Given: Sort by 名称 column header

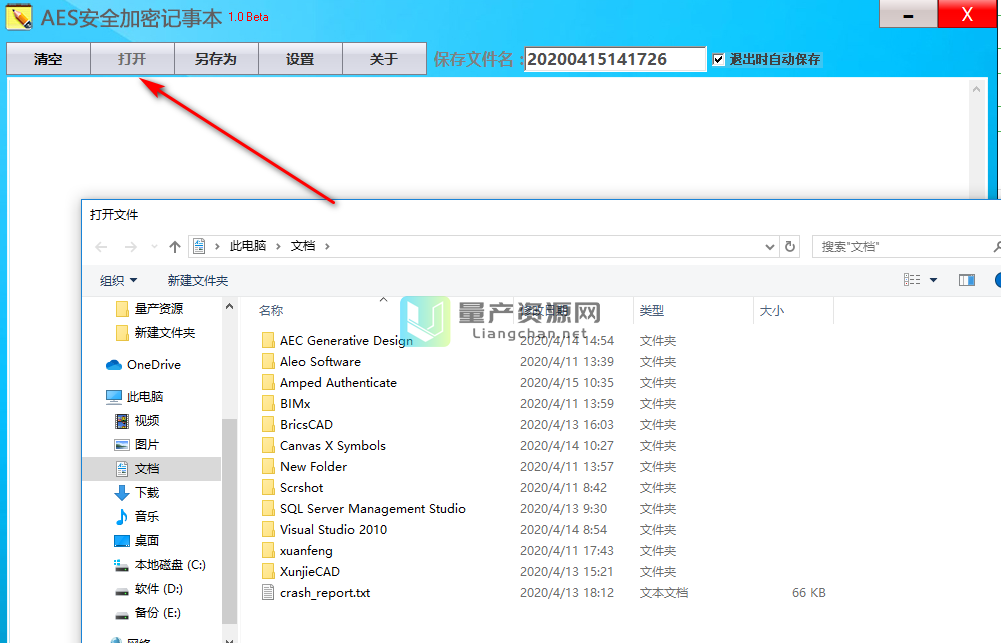Looking at the screenshot, I should pyautogui.click(x=271, y=310).
